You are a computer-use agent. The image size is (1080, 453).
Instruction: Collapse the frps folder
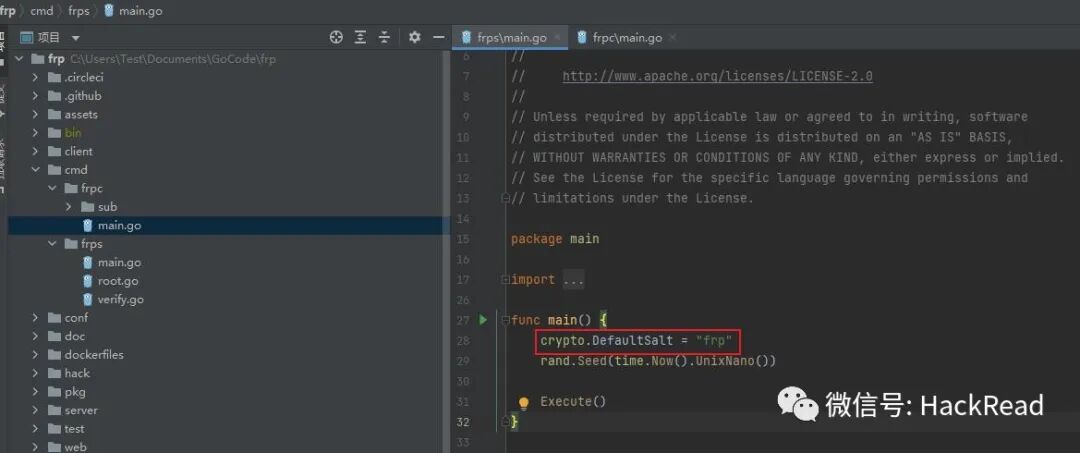(x=52, y=244)
